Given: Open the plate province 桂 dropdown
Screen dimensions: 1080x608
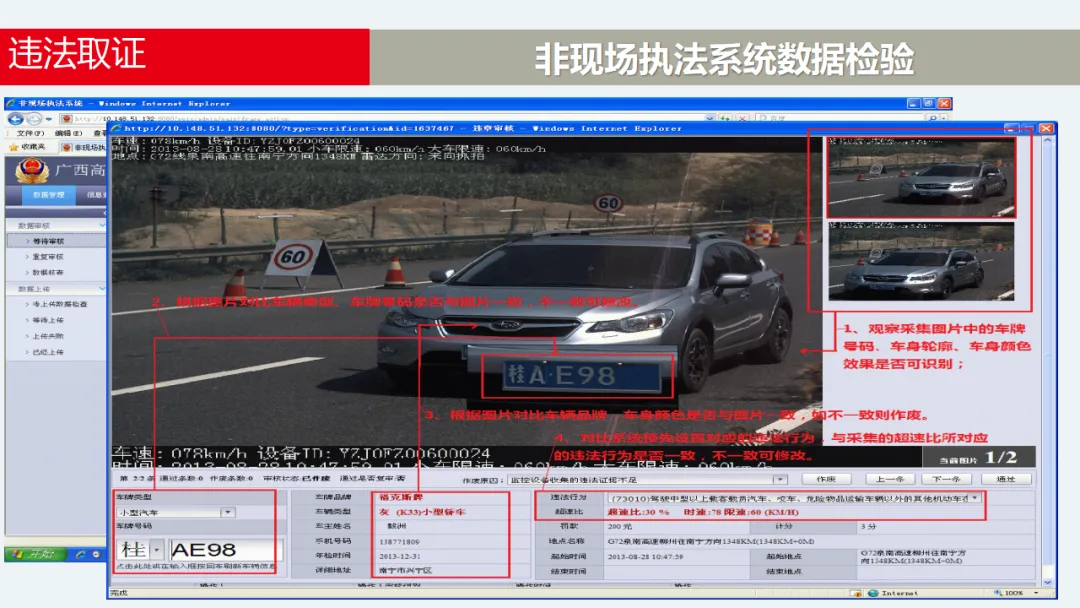Looking at the screenshot, I should (x=158, y=549).
